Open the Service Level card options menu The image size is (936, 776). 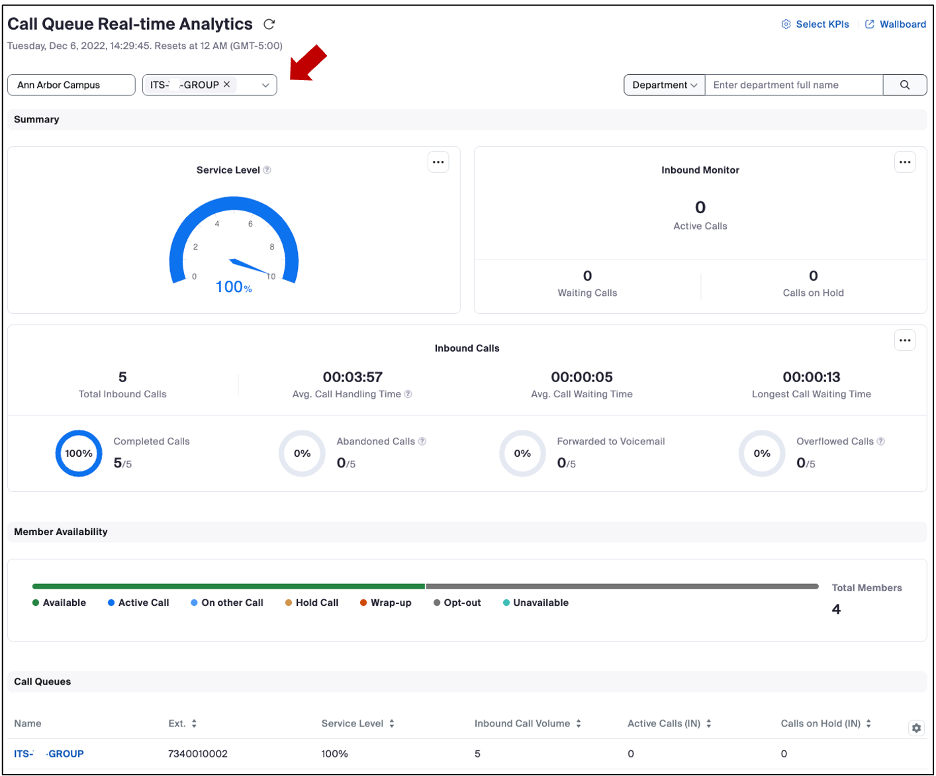438,161
